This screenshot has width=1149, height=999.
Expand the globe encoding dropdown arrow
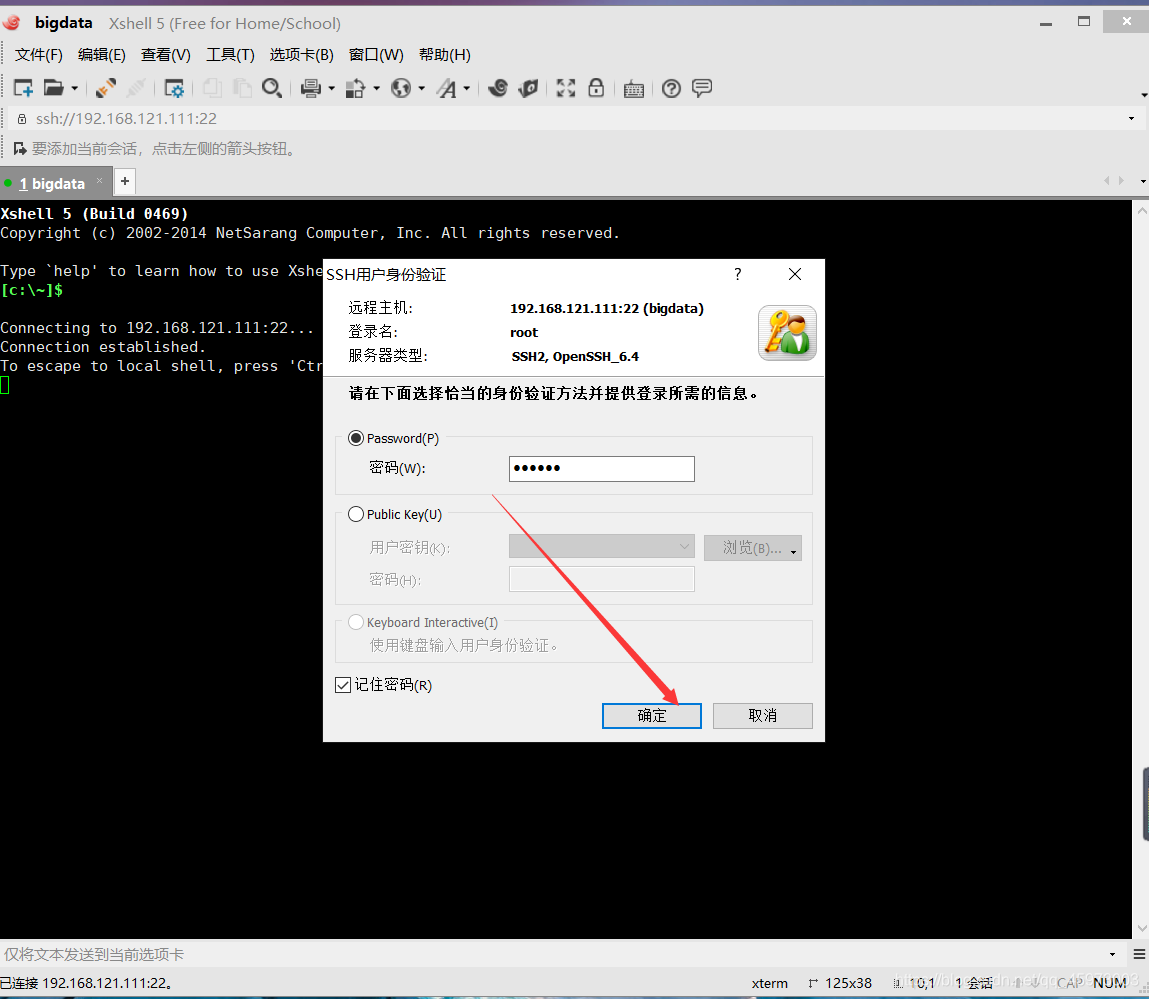tap(421, 89)
